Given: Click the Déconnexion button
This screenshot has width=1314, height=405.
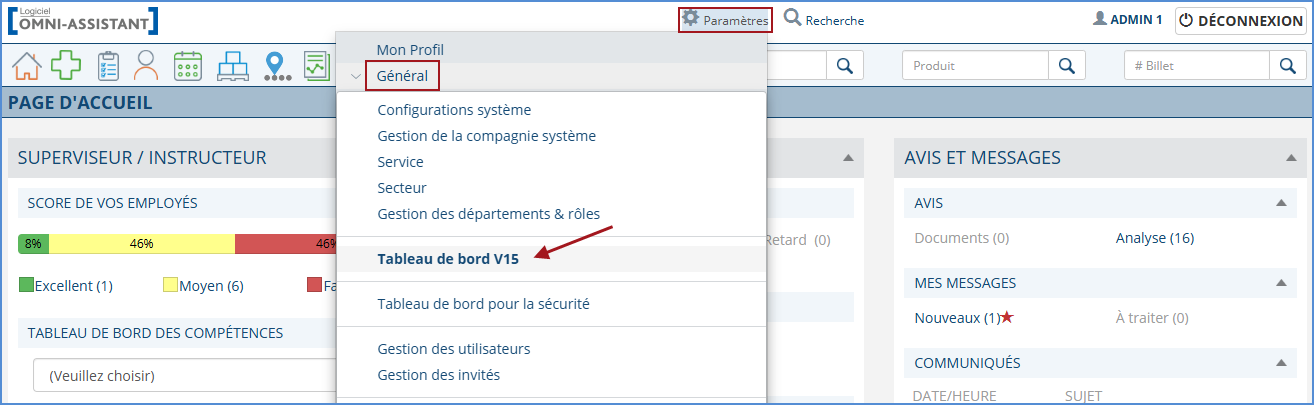Looking at the screenshot, I should point(1240,20).
